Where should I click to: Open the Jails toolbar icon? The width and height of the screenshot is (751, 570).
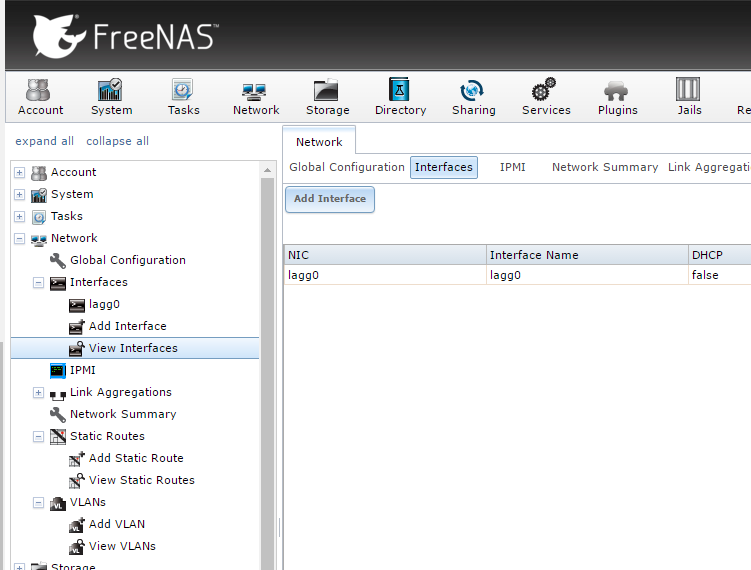tap(689, 97)
